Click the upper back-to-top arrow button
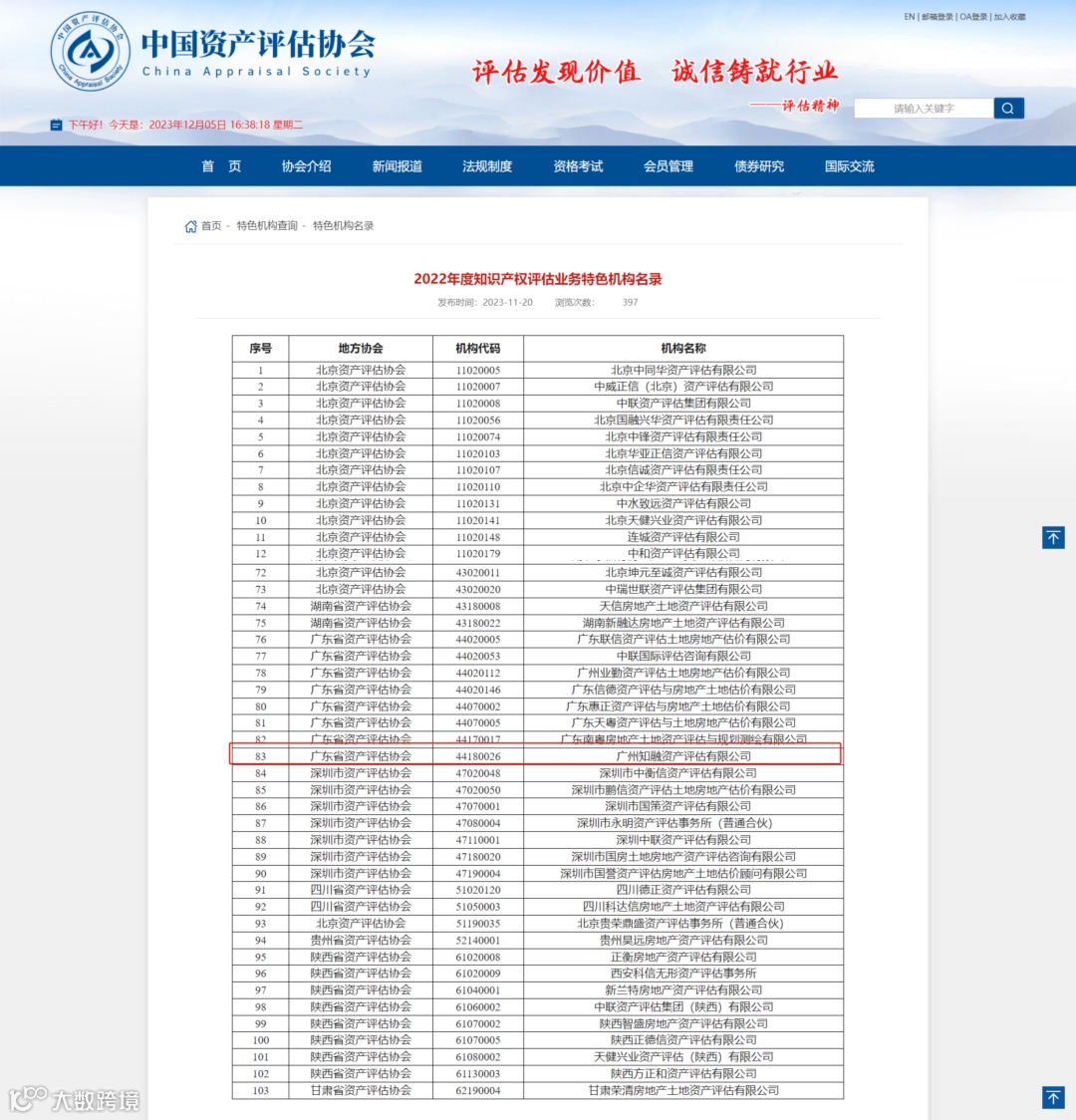The height and width of the screenshot is (1120, 1076). pyautogui.click(x=1053, y=537)
